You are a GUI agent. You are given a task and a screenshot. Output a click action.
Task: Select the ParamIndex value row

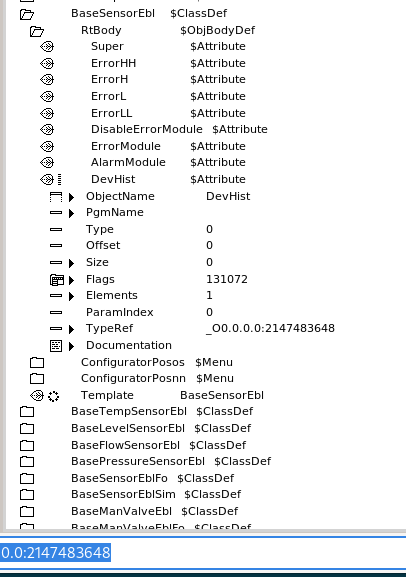tap(206, 312)
